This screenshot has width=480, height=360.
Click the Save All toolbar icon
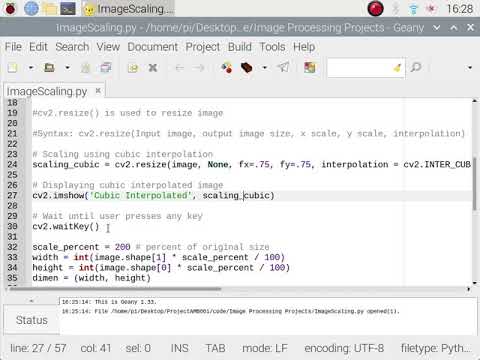[106, 68]
